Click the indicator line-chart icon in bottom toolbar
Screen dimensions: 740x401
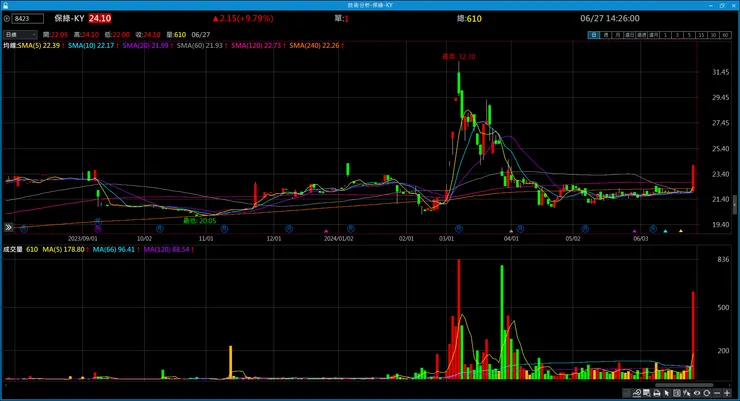pyautogui.click(x=637, y=393)
